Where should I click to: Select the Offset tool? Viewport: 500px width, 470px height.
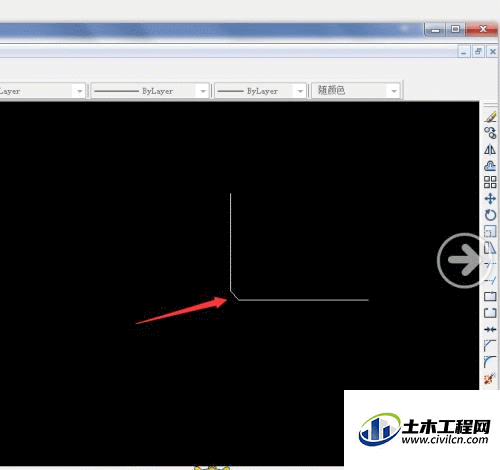[490, 165]
